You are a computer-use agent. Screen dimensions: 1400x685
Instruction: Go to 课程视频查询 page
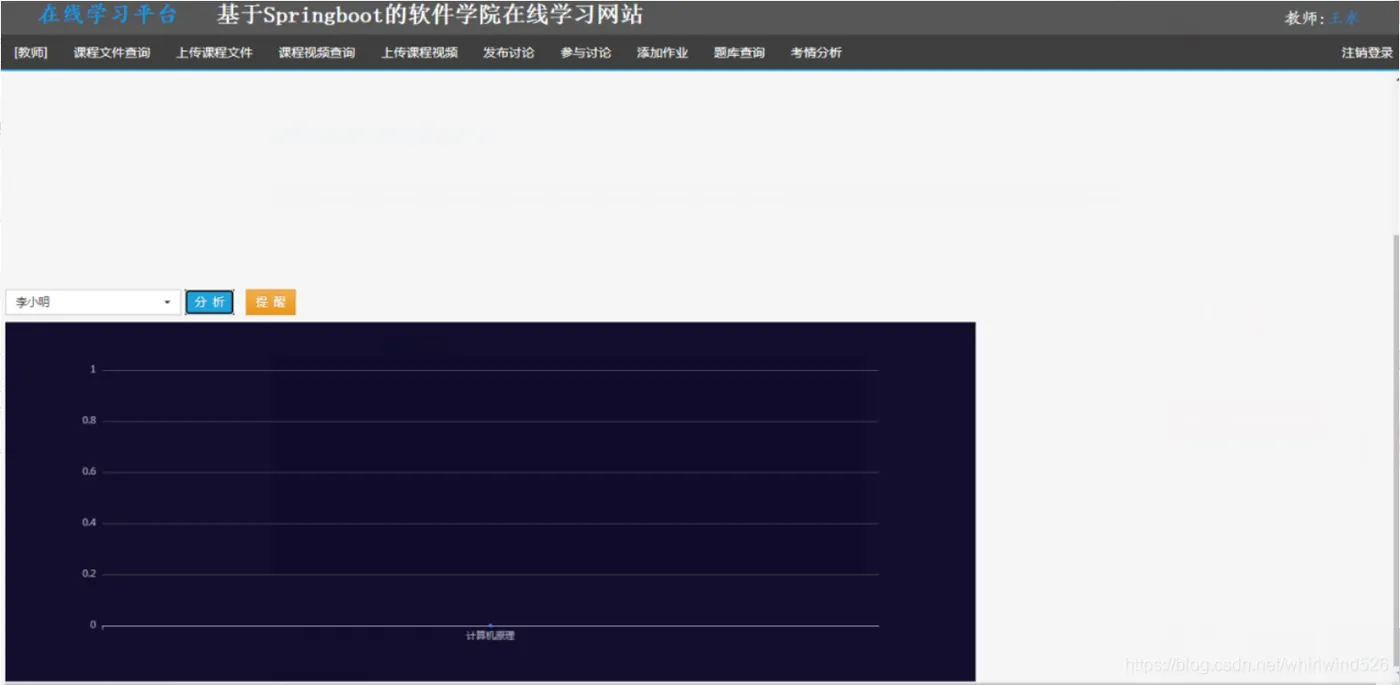[316, 53]
